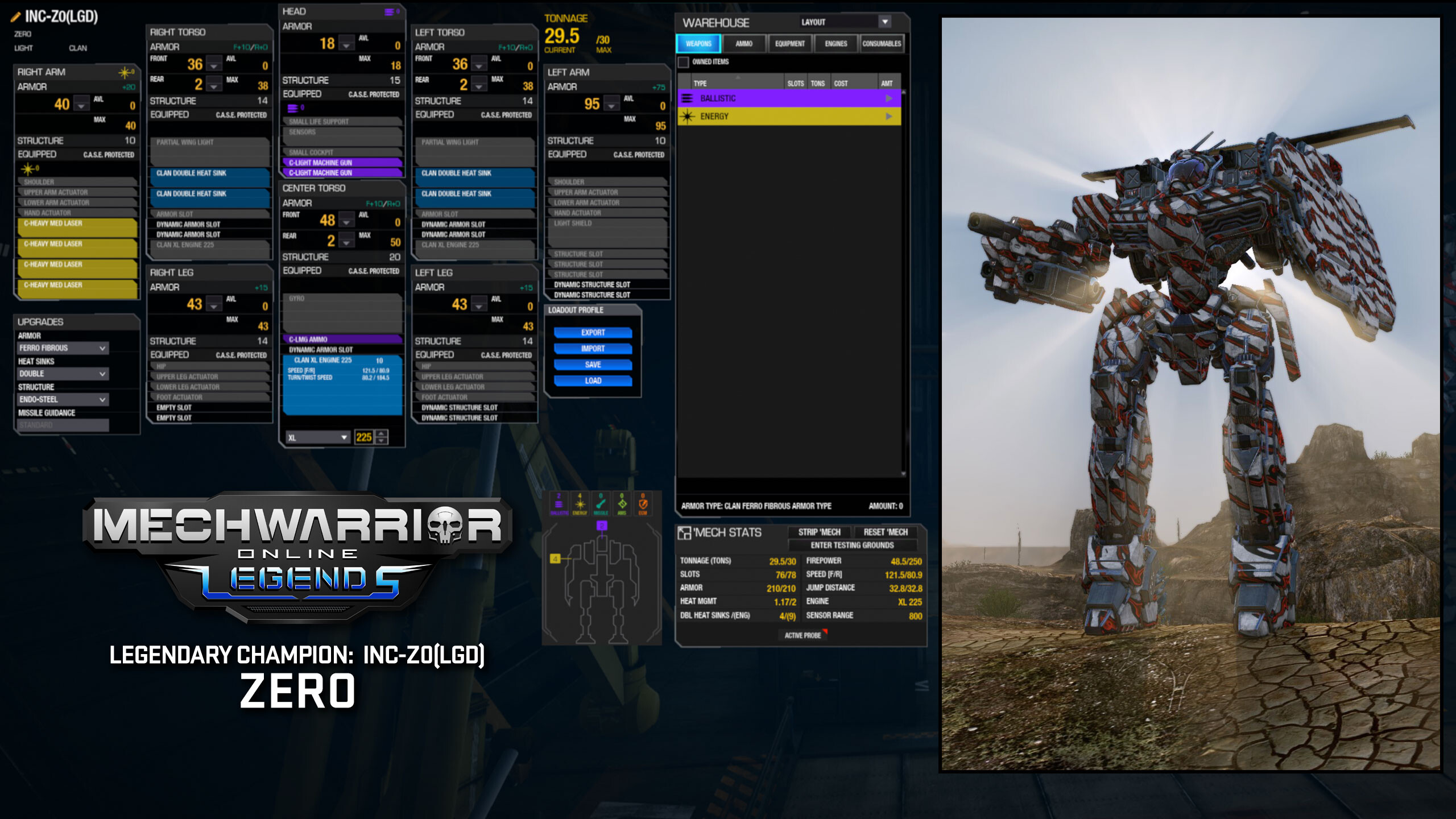Click the AMS hardpoint icon

[622, 504]
